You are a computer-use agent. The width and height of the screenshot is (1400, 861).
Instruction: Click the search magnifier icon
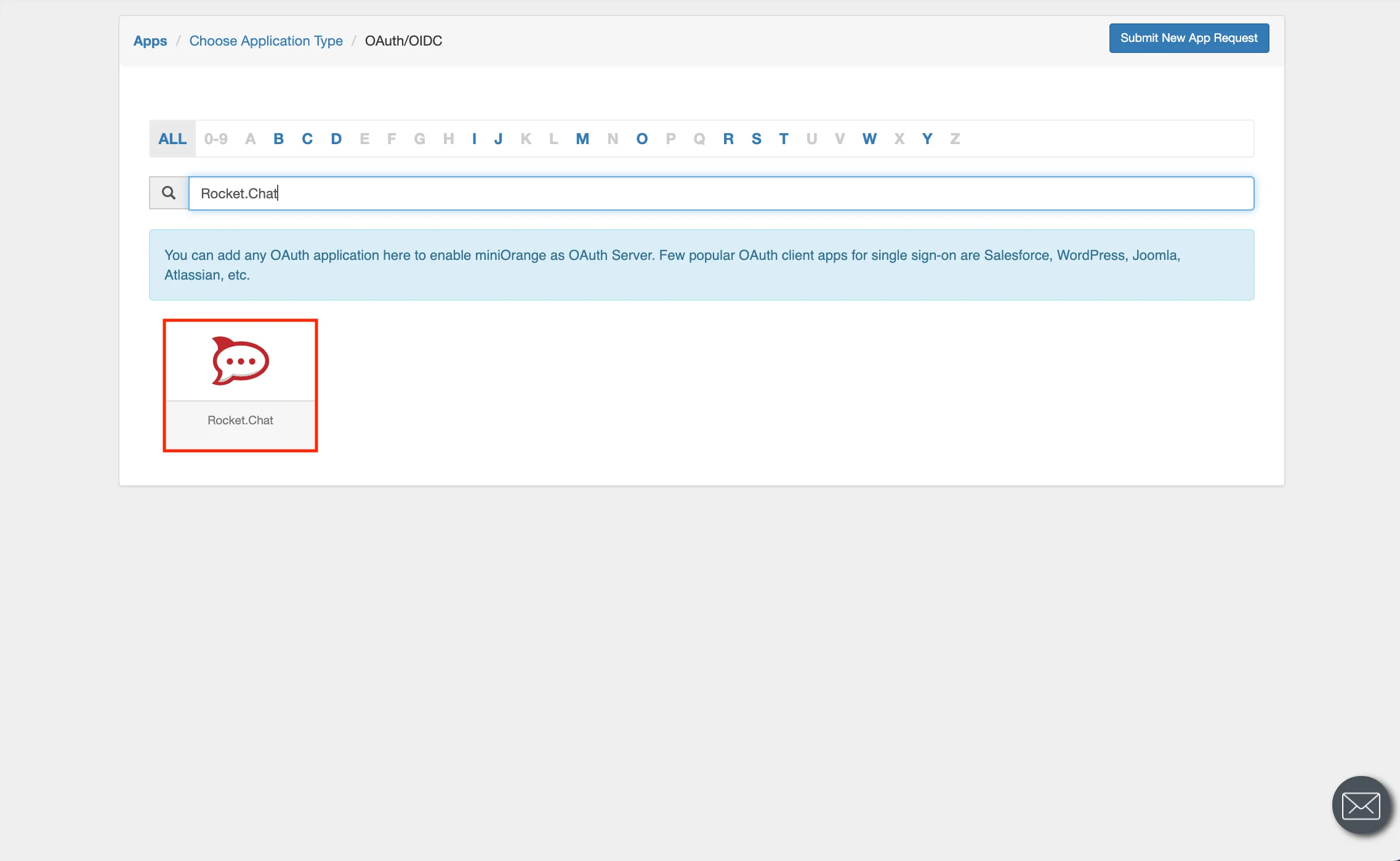click(x=168, y=193)
